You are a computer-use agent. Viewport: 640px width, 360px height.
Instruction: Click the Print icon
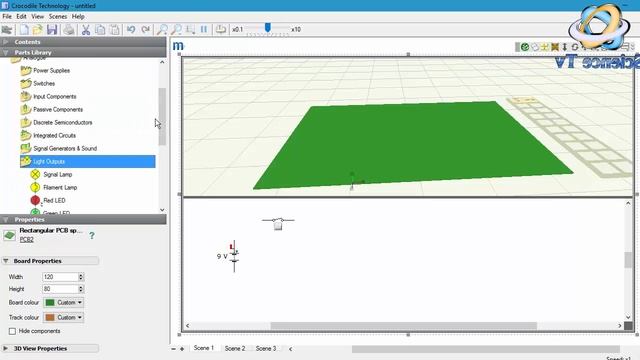click(x=69, y=29)
